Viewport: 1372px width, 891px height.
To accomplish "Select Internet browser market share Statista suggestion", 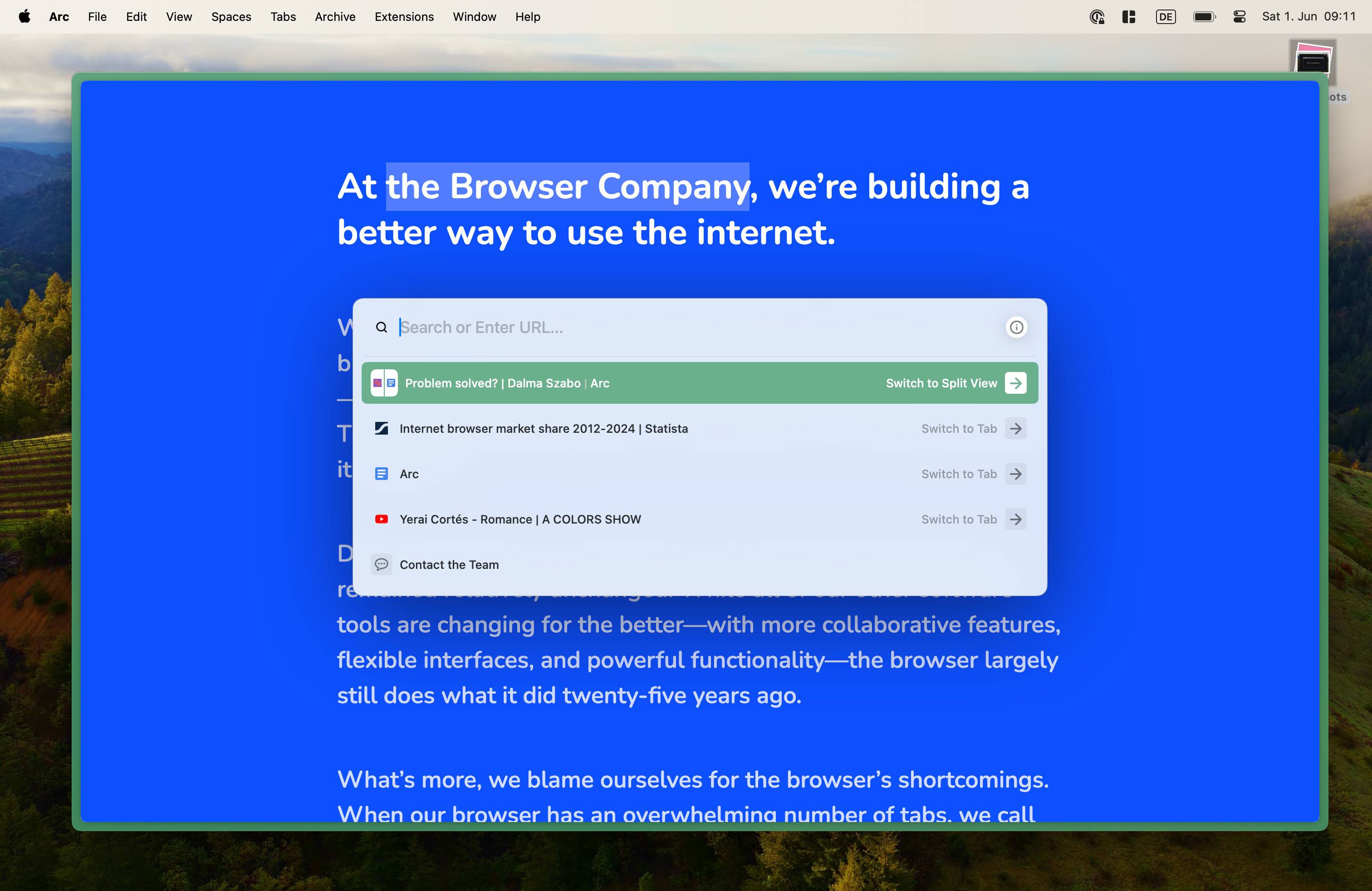I will pos(700,428).
